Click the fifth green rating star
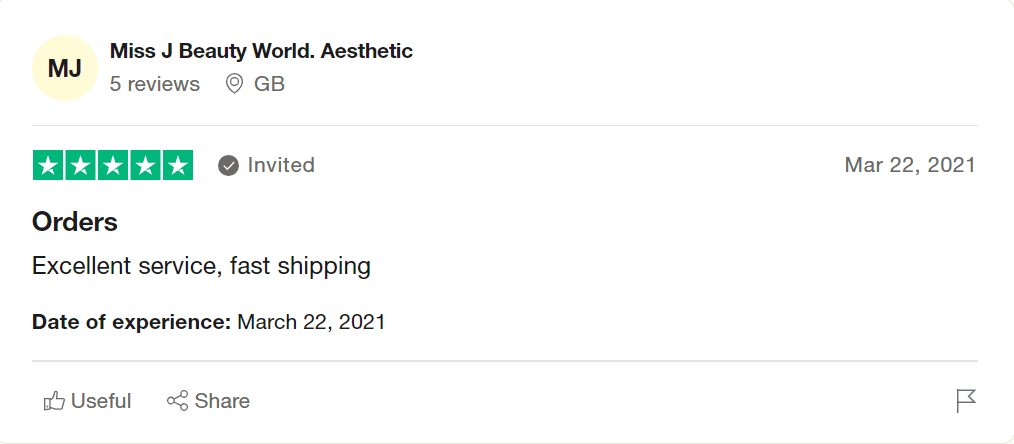Viewport: 1014px width, 444px height. (x=177, y=165)
